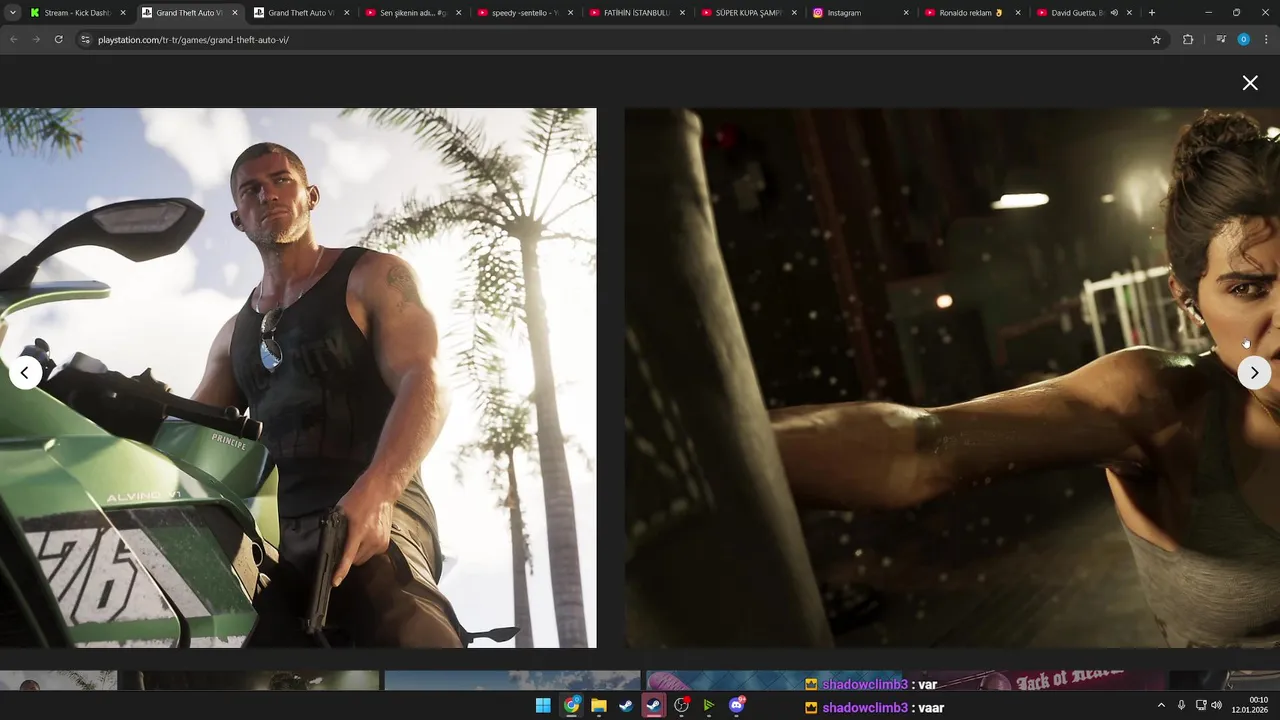Close the Instagram tab
The image size is (1280, 720).
906,13
